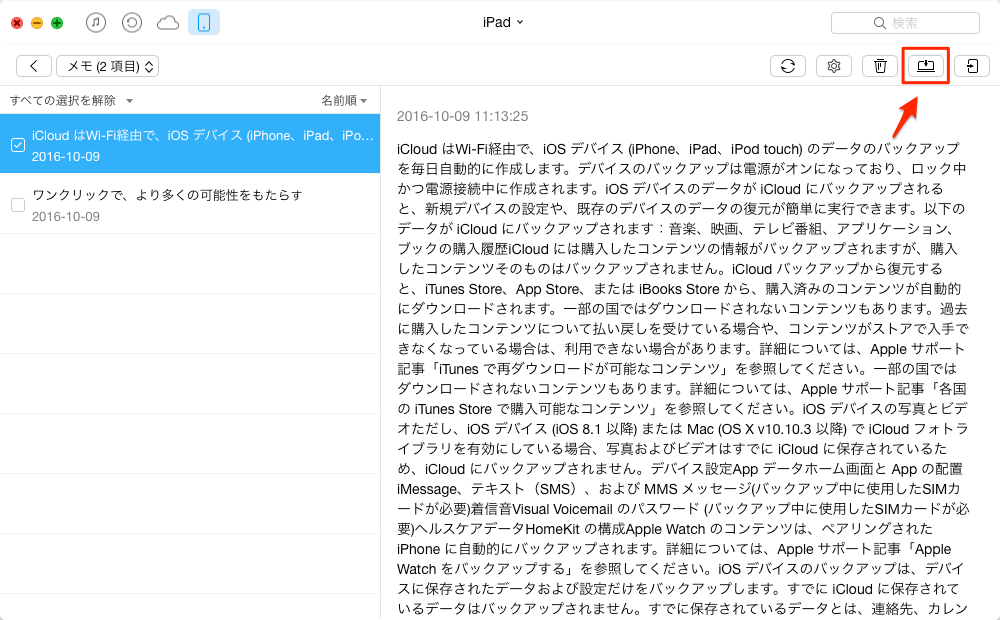Send memo to Mac icon

(925, 66)
